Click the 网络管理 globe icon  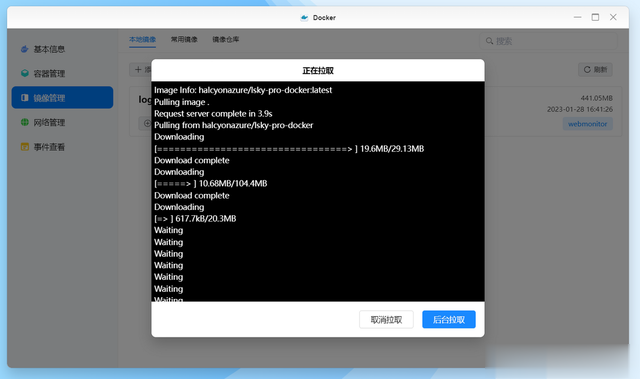coord(24,122)
